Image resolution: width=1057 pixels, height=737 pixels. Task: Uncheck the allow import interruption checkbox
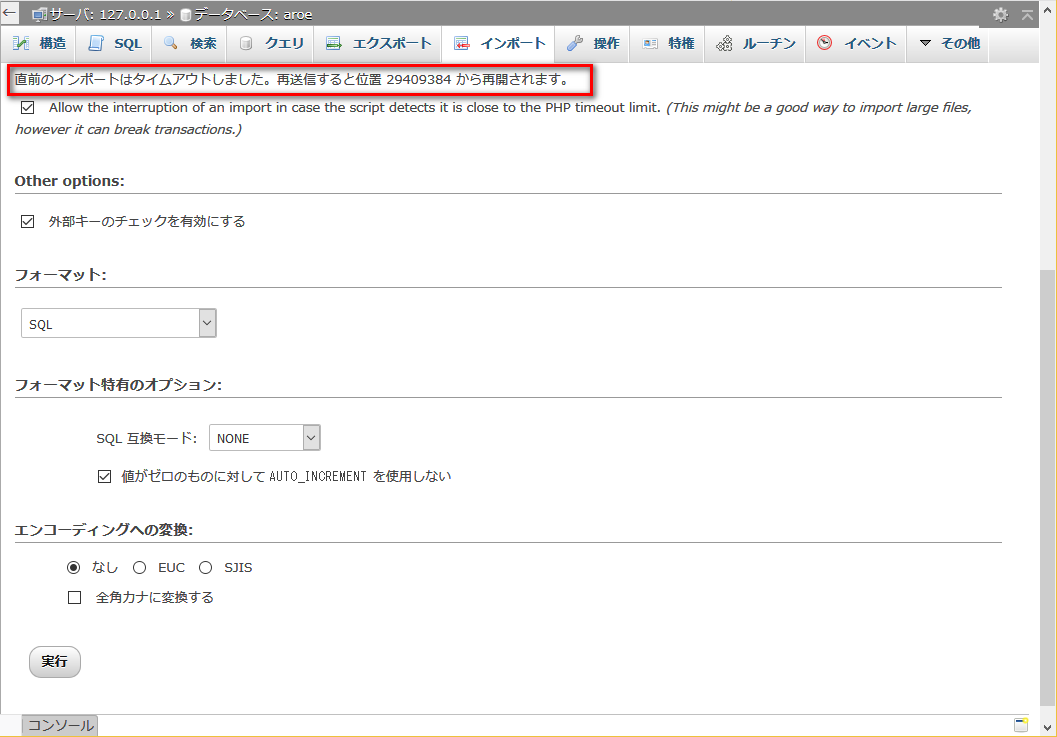[x=28, y=107]
